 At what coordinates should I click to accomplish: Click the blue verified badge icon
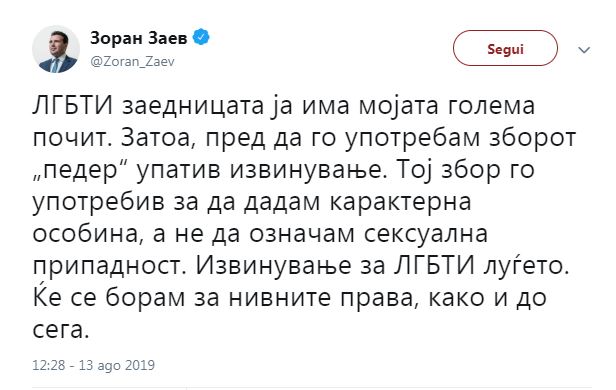point(201,38)
